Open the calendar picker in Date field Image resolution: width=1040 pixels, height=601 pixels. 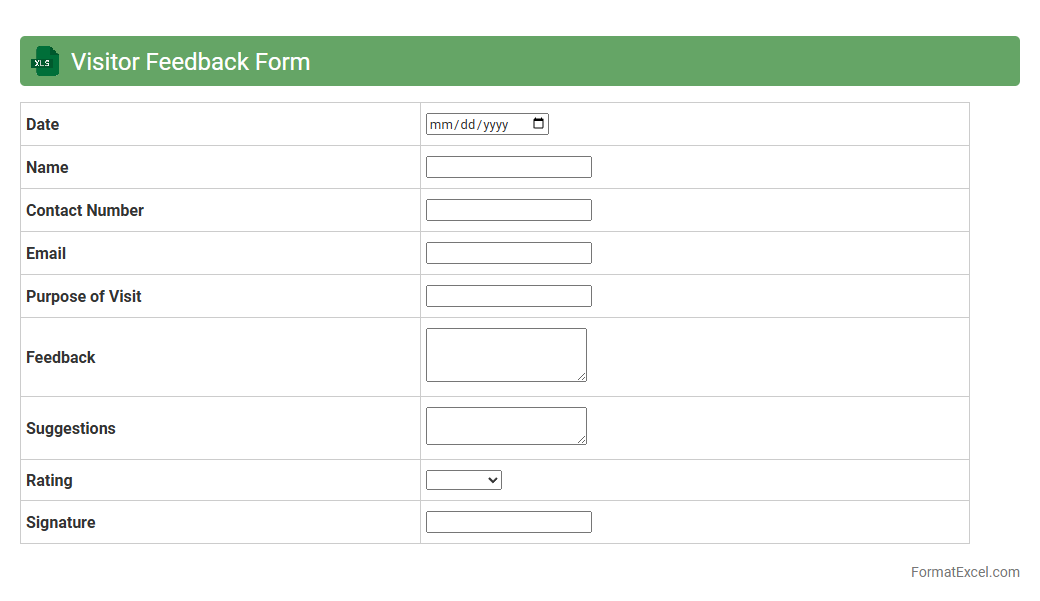click(x=539, y=124)
